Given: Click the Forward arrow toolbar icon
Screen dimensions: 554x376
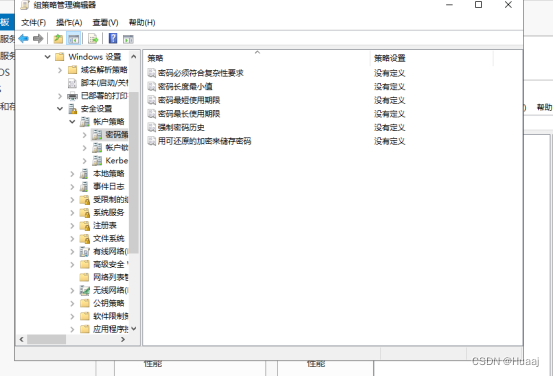Looking at the screenshot, I should click(38, 39).
